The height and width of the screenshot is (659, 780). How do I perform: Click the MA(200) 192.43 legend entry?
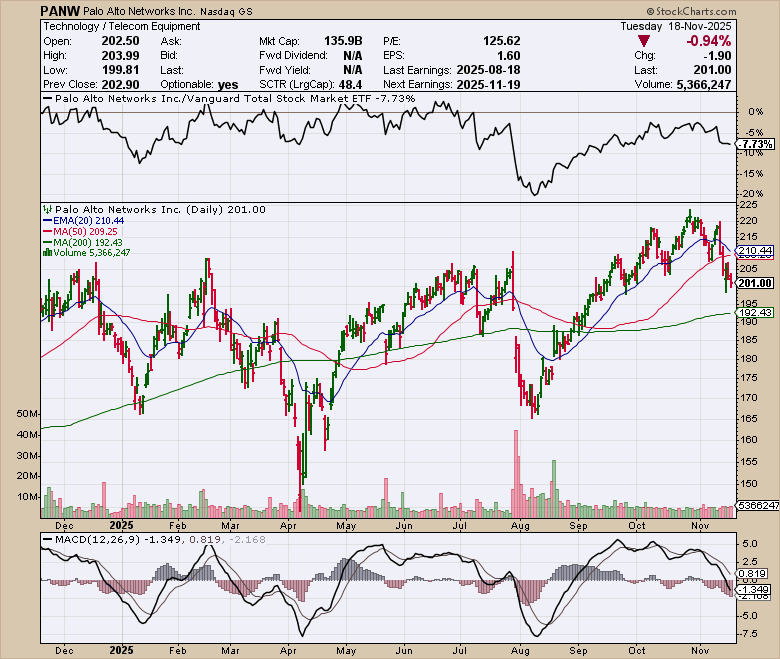click(x=88, y=242)
